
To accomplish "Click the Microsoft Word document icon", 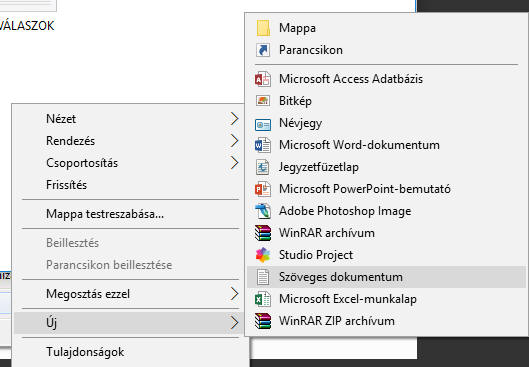I will (263, 145).
